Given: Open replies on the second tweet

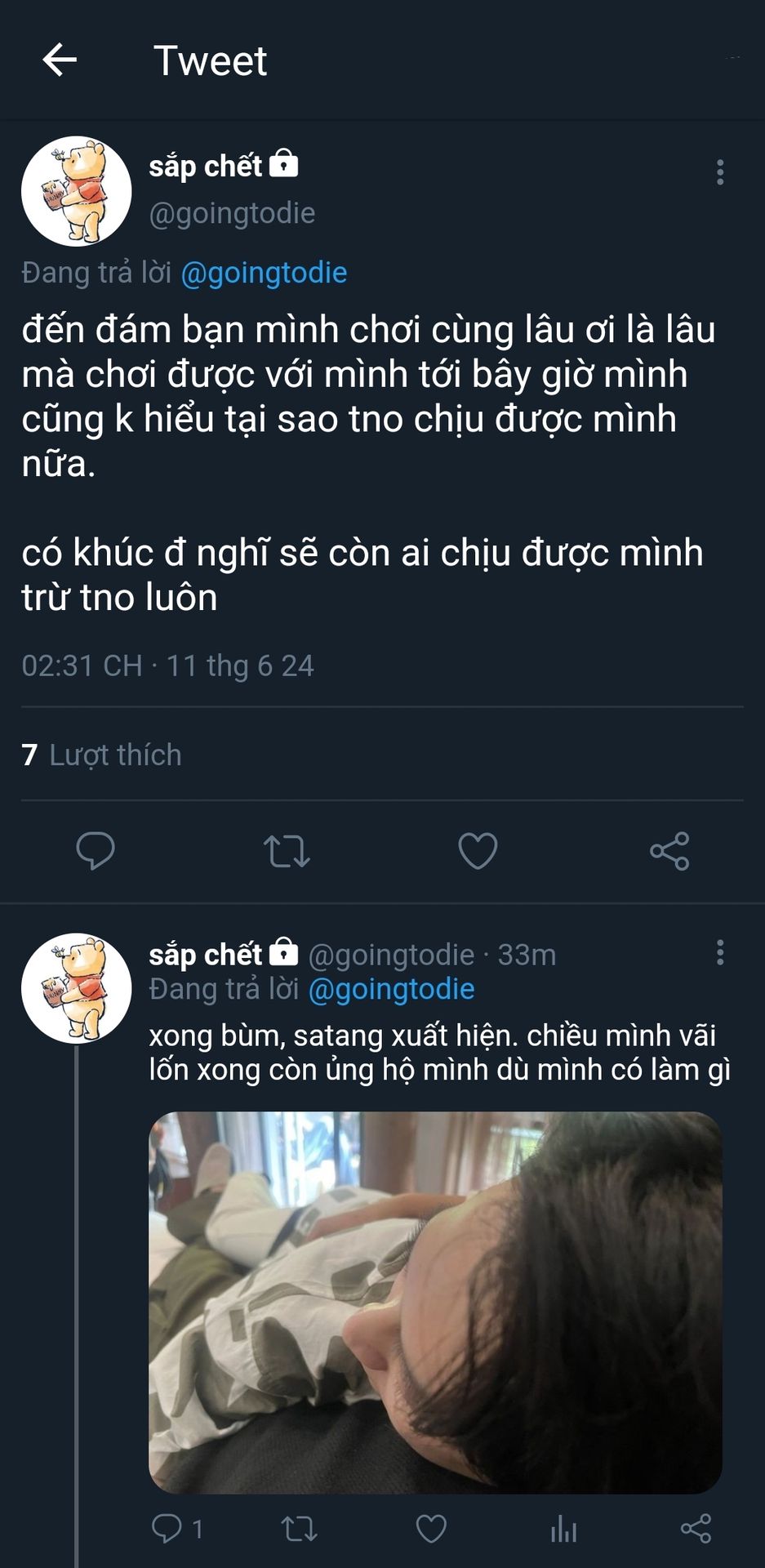Looking at the screenshot, I should [x=167, y=1528].
